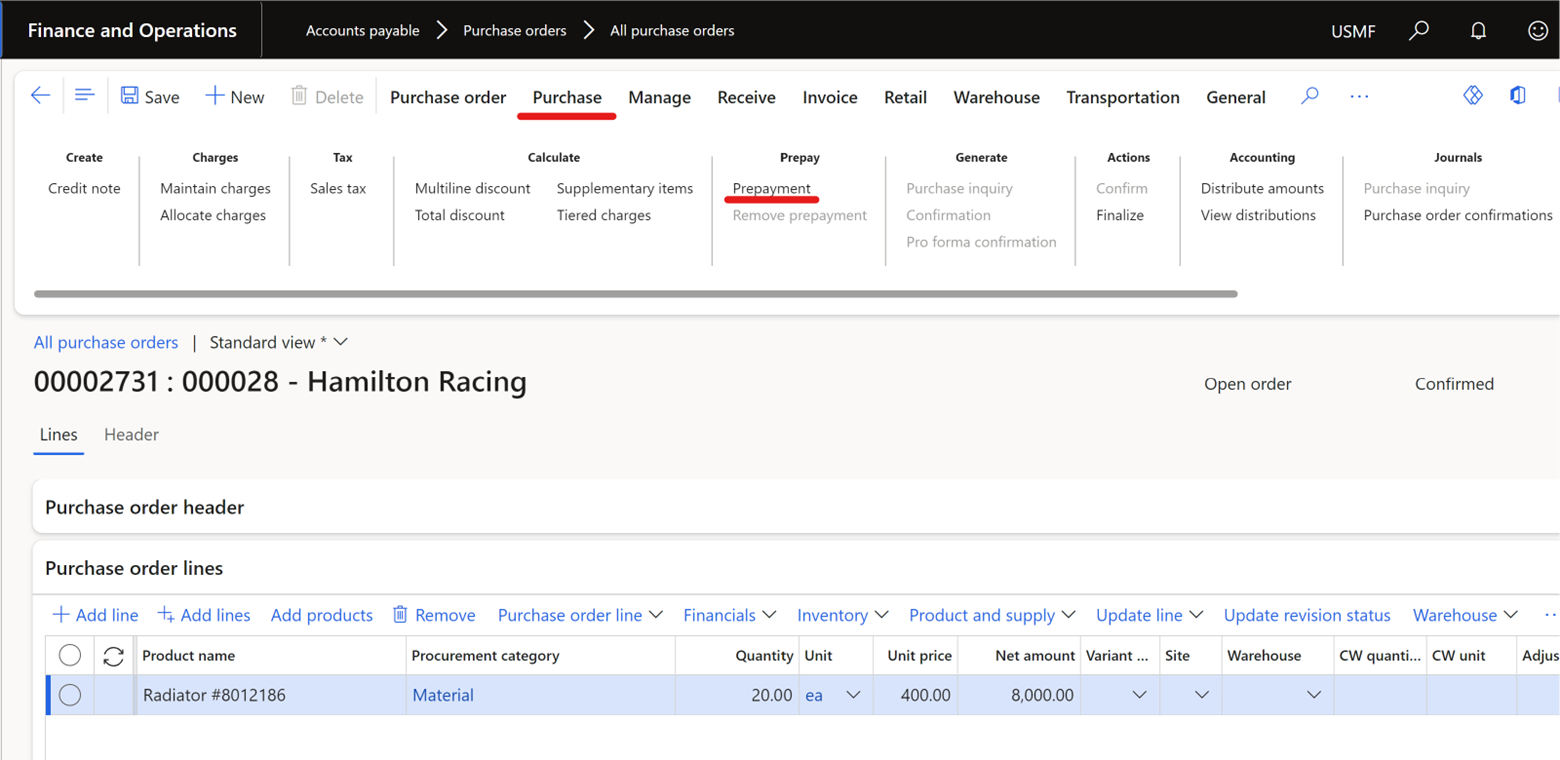Open the Purchase order line dropdown

coord(580,615)
